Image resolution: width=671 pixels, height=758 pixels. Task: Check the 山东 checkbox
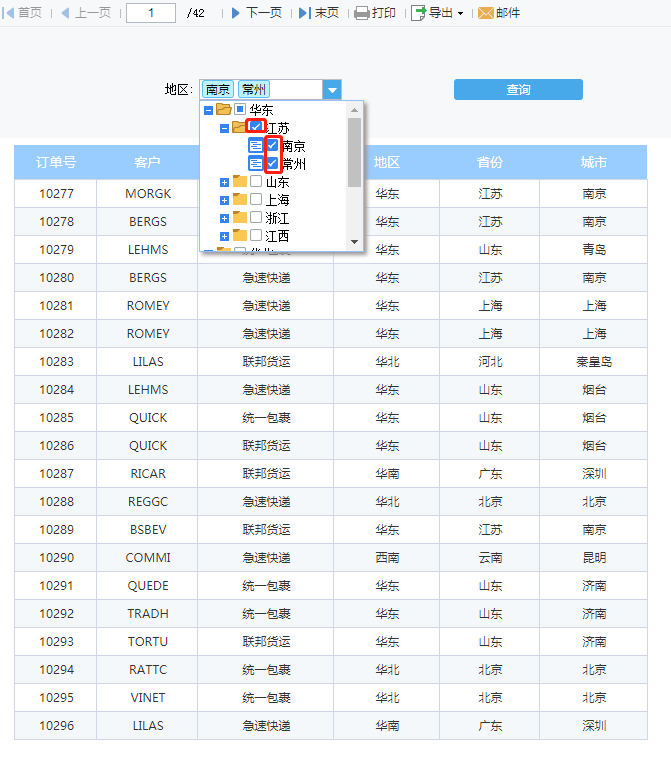coord(256,181)
